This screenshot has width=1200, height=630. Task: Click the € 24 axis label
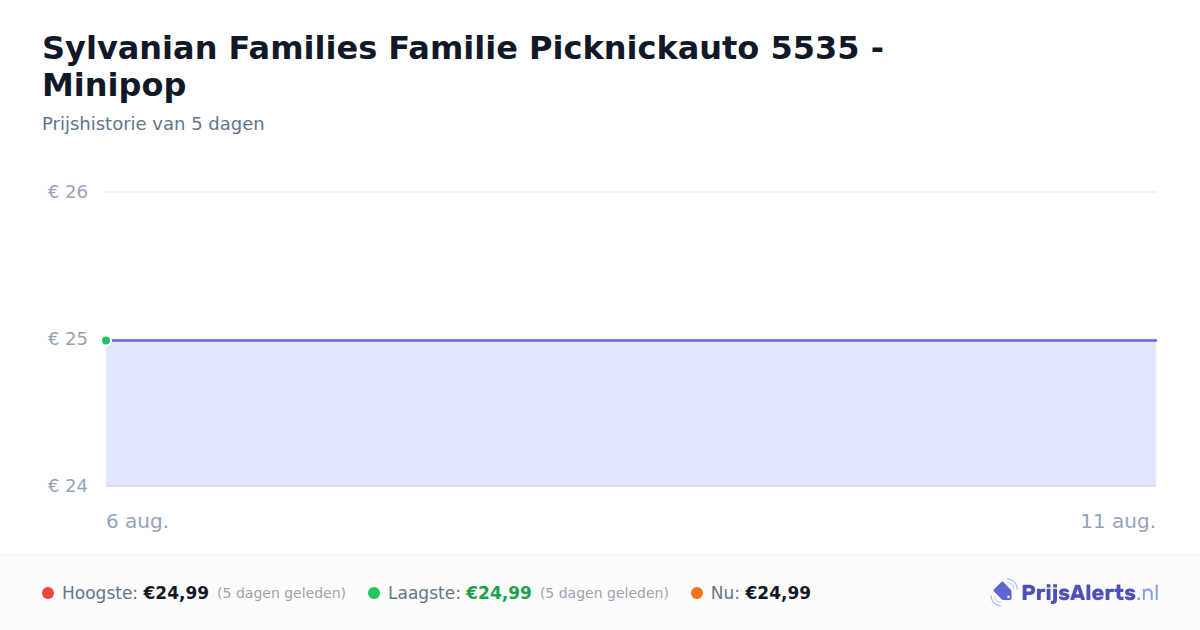(68, 486)
